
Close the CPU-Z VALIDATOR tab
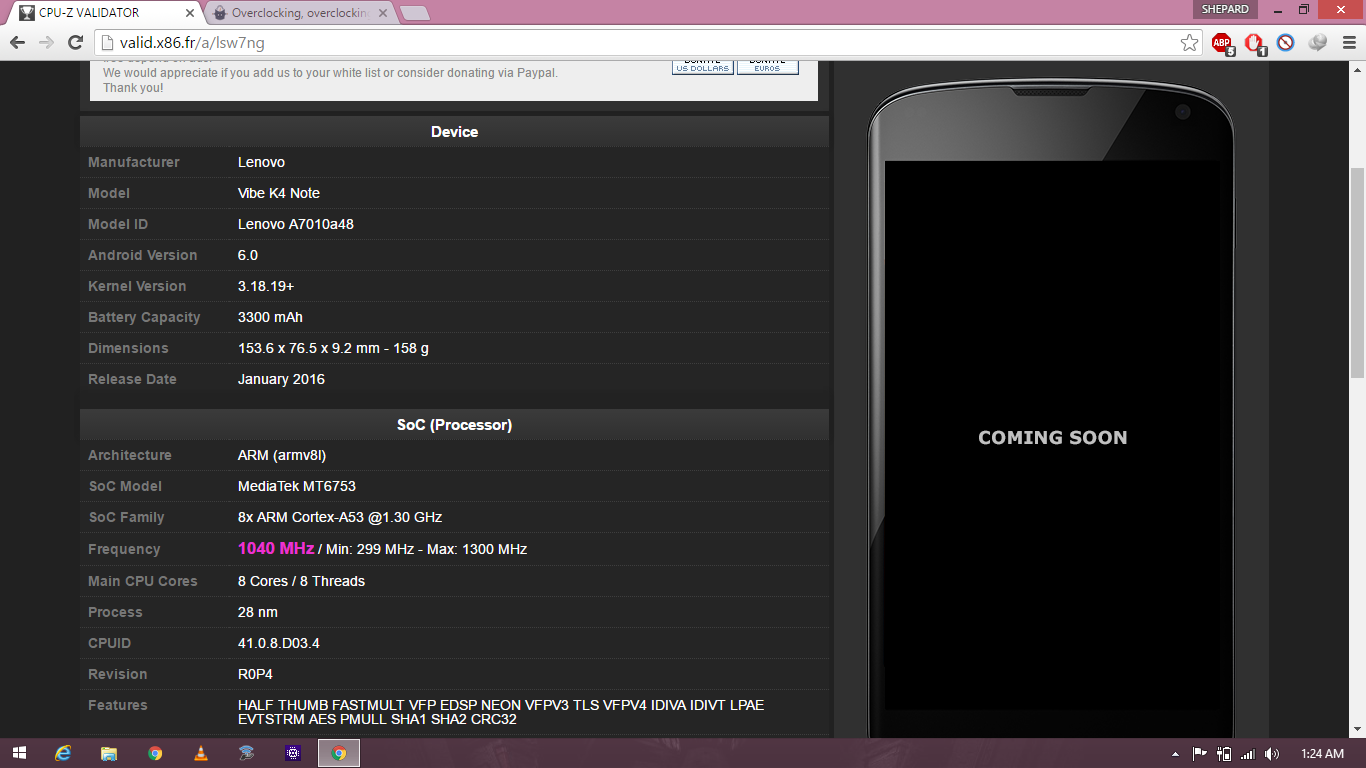click(190, 13)
